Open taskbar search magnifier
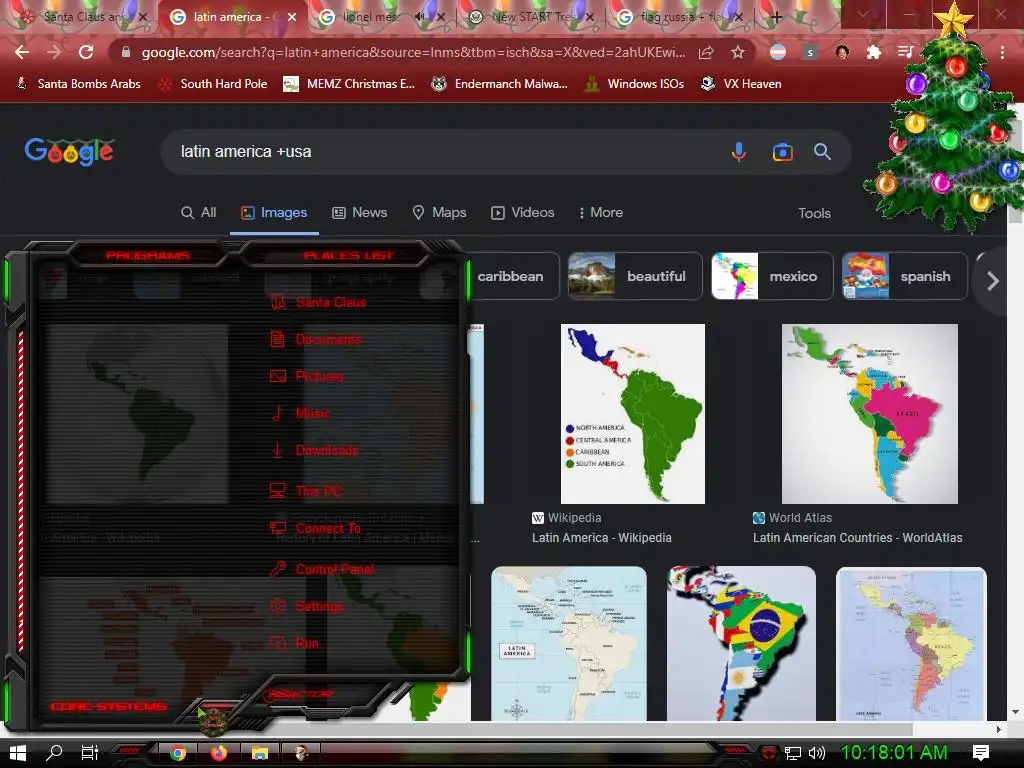This screenshot has width=1024, height=768. click(54, 753)
